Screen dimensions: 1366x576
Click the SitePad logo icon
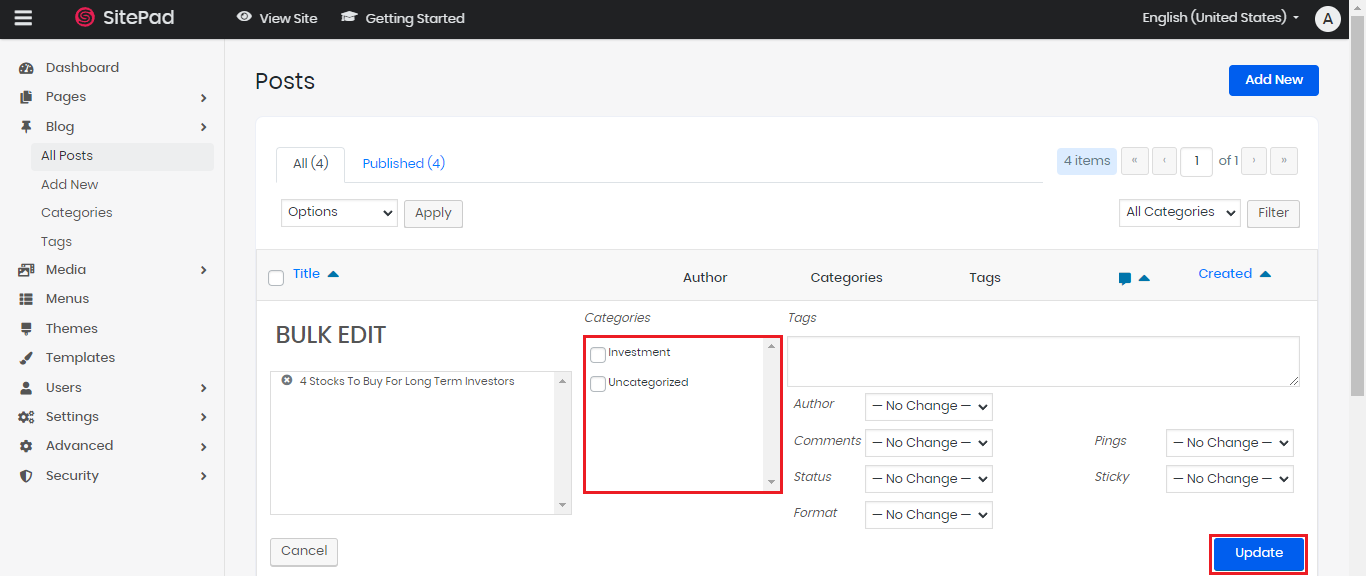click(x=85, y=18)
